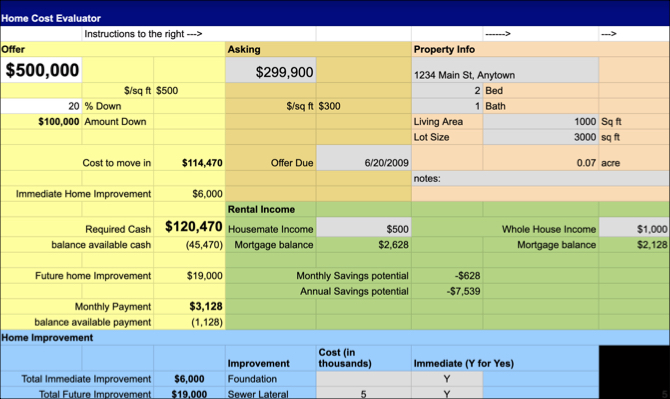The image size is (670, 399).
Task: Click the notes field
Action: (x=541, y=178)
